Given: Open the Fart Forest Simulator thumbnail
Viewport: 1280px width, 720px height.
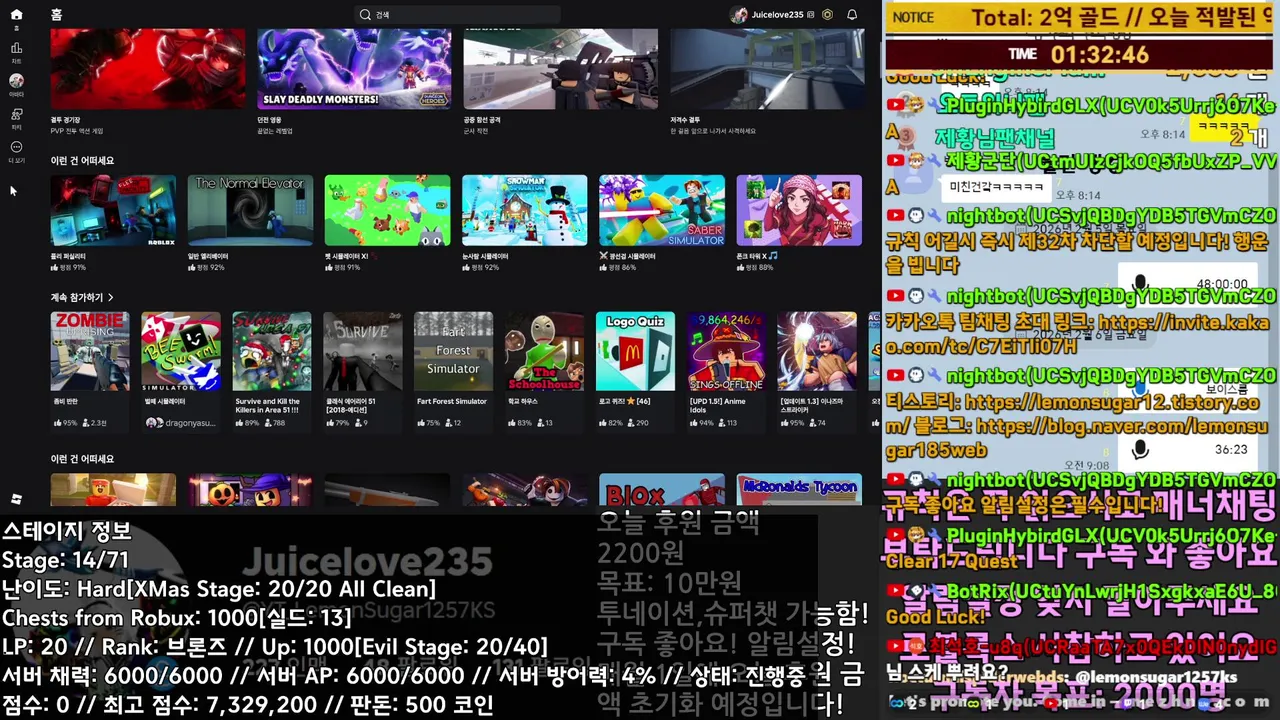Looking at the screenshot, I should pyautogui.click(x=453, y=351).
